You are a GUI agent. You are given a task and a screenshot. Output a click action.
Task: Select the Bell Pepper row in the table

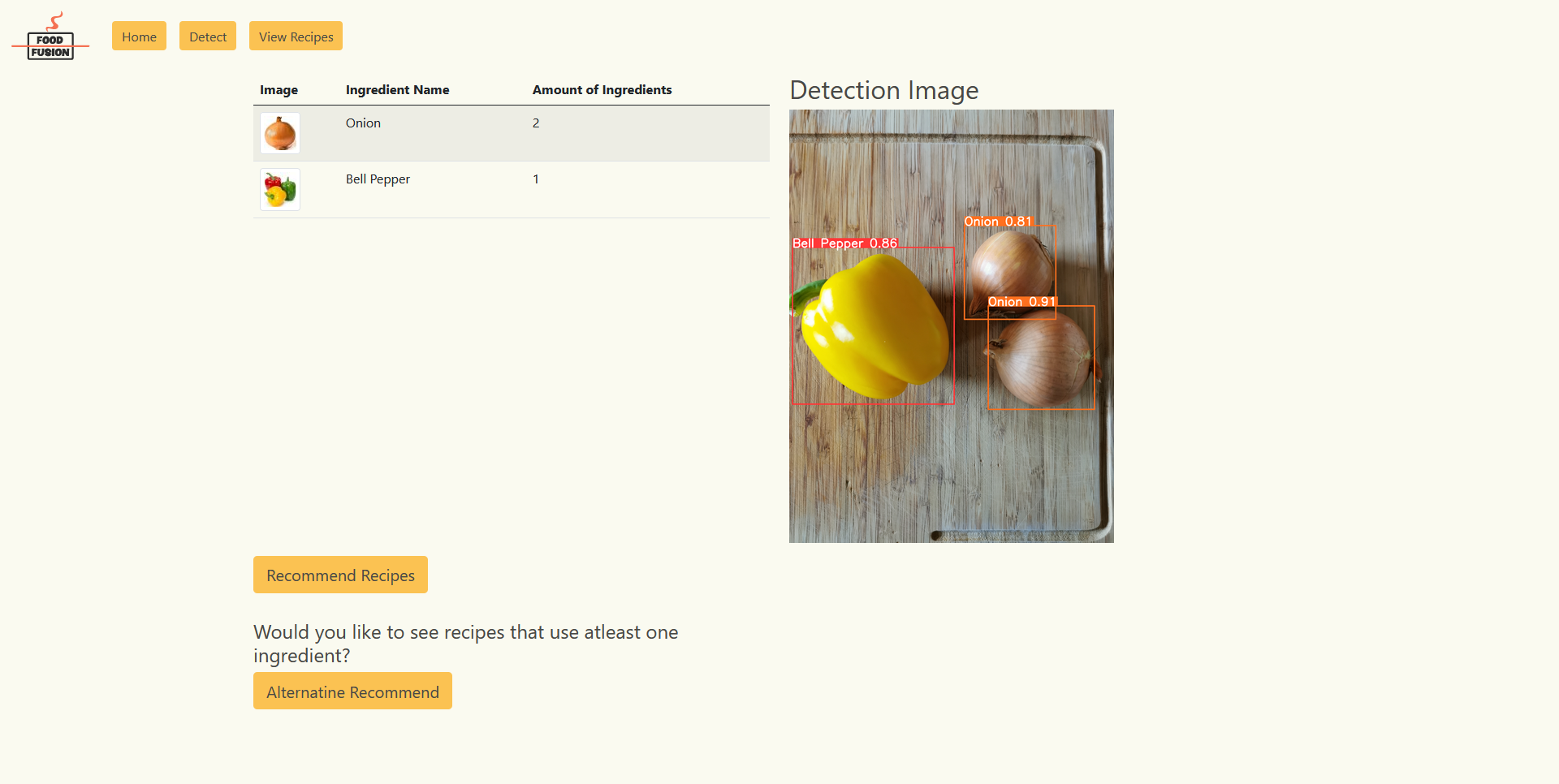pyautogui.click(x=512, y=189)
